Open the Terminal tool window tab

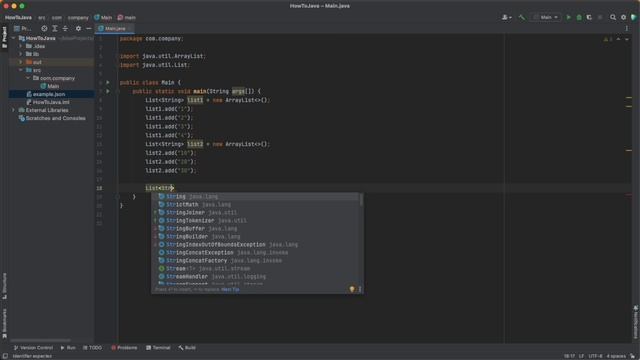158,348
